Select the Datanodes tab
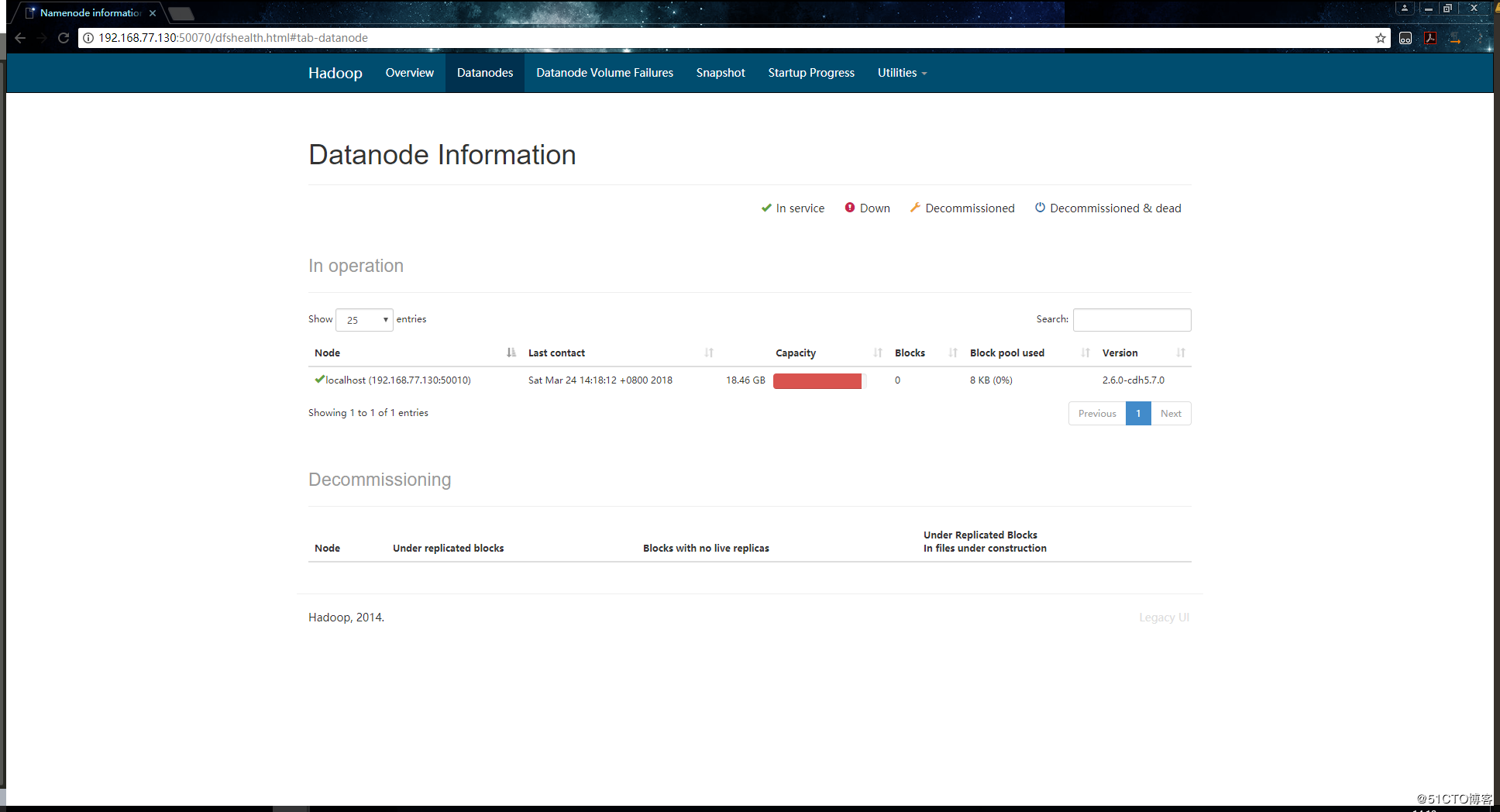This screenshot has width=1500, height=812. (x=485, y=73)
